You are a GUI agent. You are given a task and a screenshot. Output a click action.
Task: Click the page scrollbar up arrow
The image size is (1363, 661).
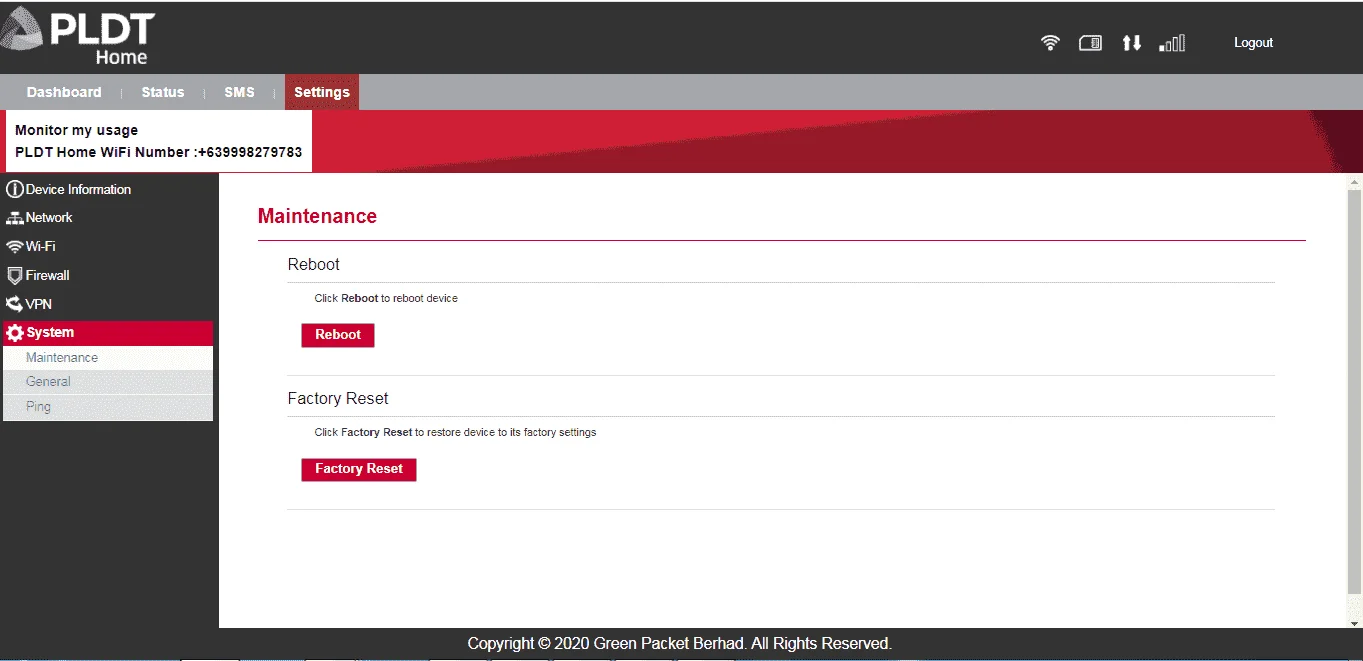pyautogui.click(x=1355, y=182)
